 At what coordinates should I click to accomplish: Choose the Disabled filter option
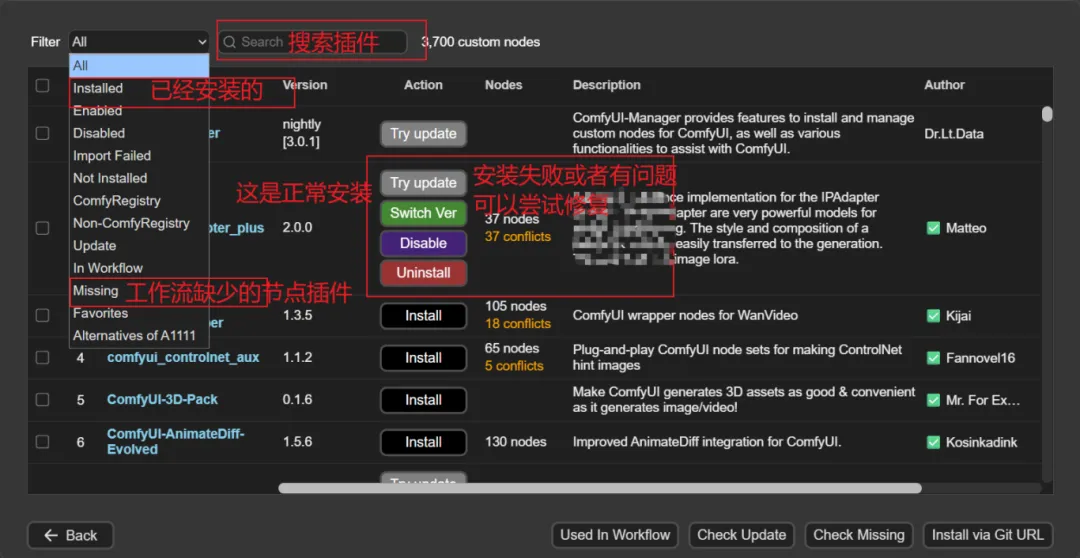138,133
